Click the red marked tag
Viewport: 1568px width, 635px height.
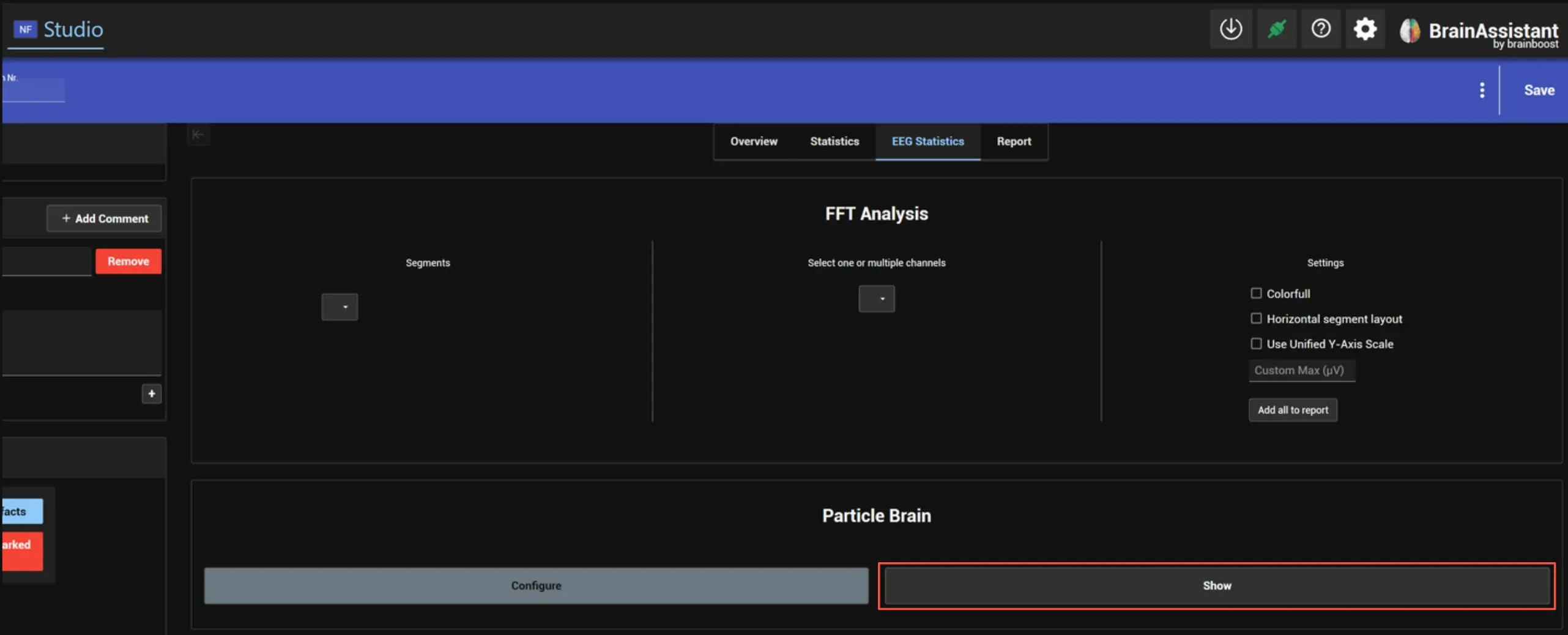coord(22,551)
